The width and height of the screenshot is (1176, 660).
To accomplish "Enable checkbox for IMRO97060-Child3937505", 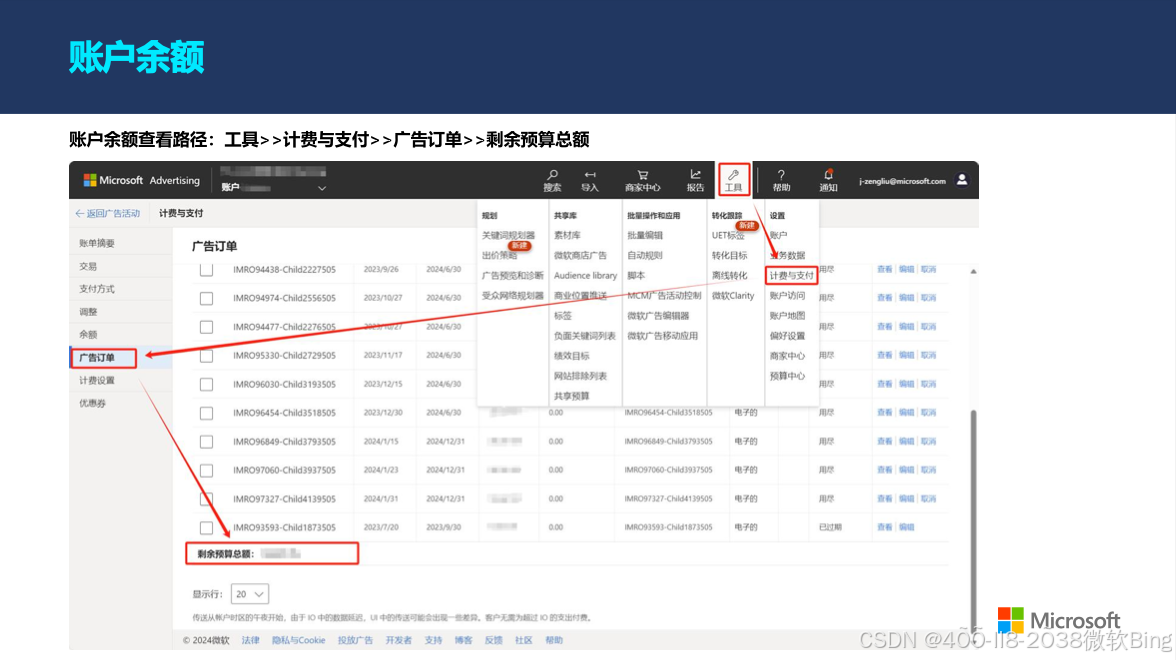I will pos(206,470).
